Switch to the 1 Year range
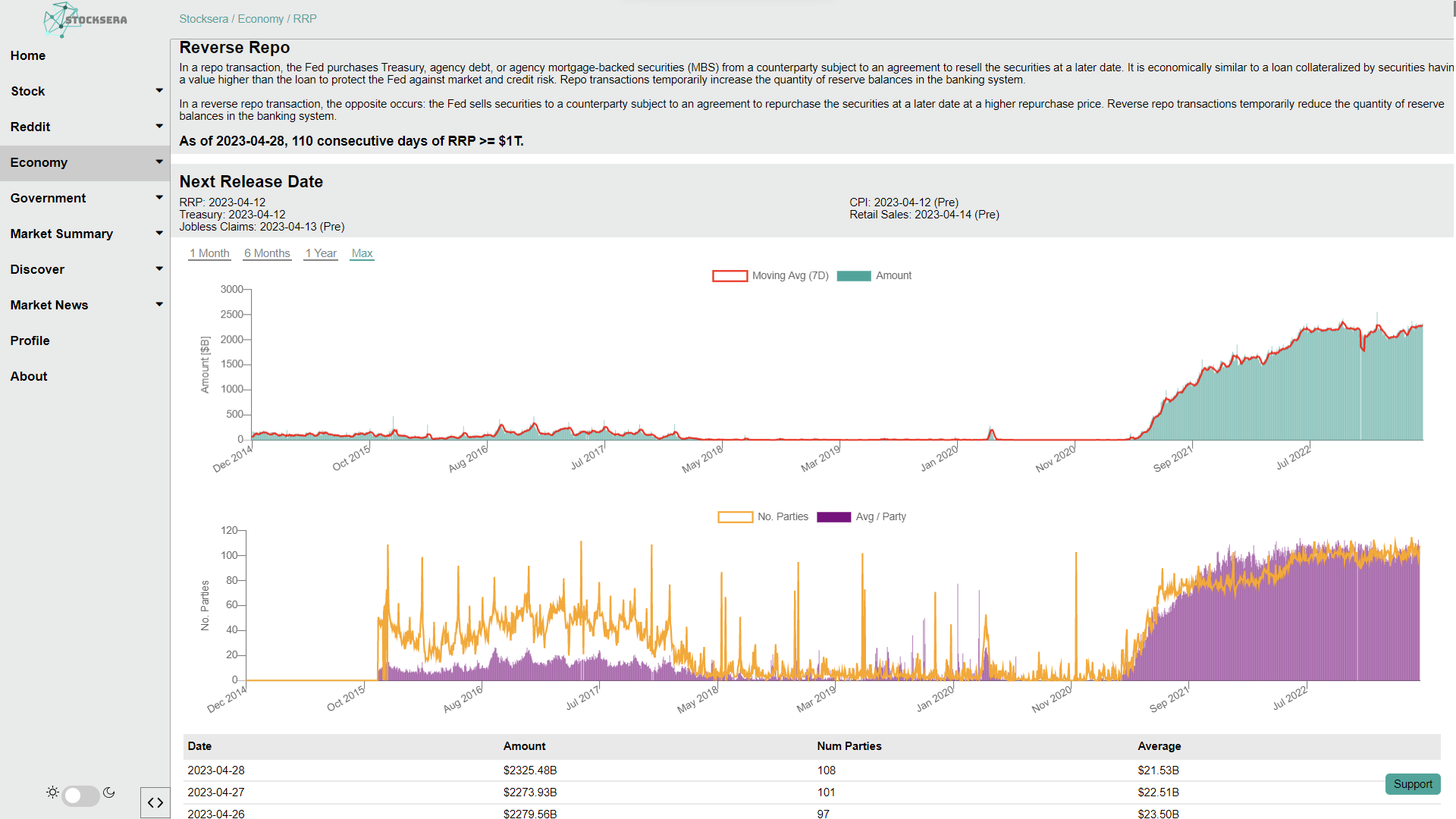Screen dimensions: 1456x819 [x=321, y=253]
